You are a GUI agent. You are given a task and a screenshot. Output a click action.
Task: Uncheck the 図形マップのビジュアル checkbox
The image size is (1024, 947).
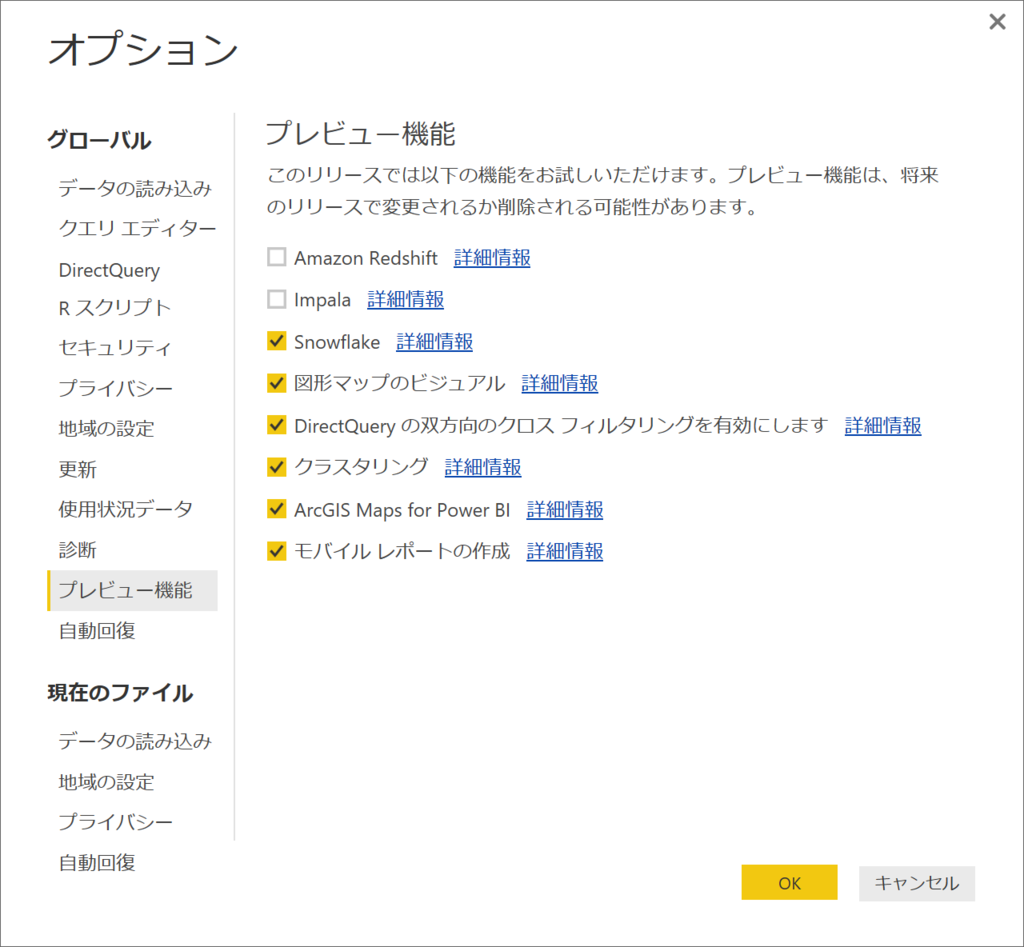click(x=276, y=383)
